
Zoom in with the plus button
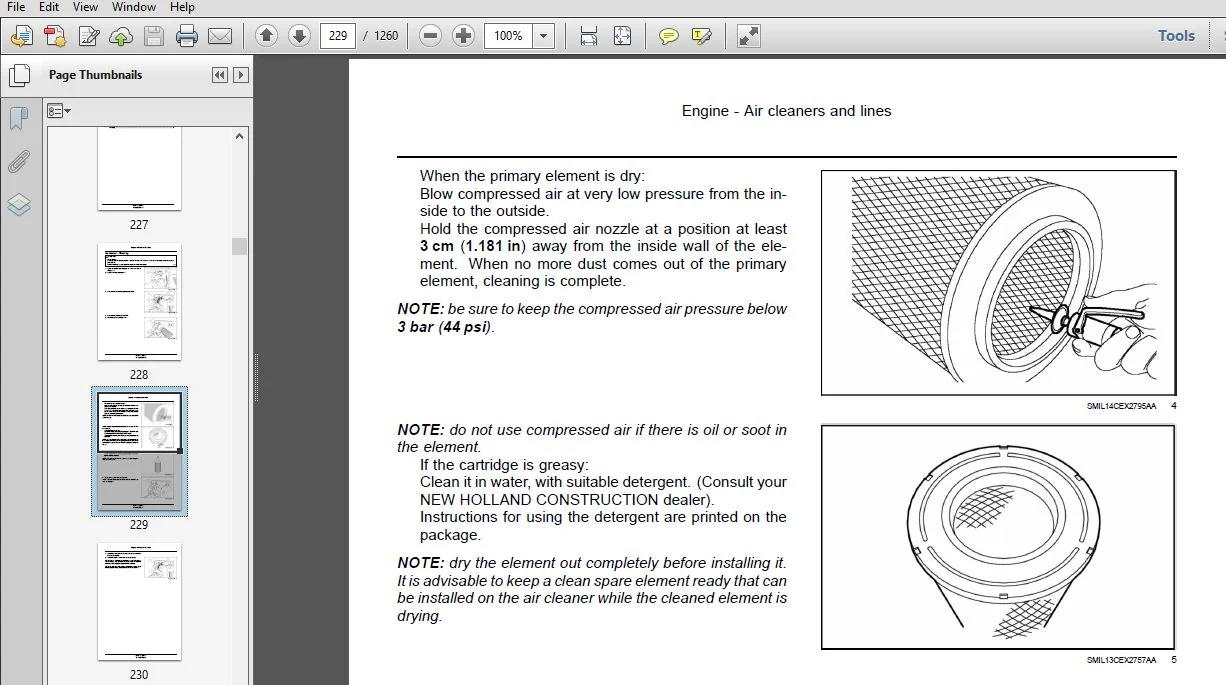coord(463,36)
